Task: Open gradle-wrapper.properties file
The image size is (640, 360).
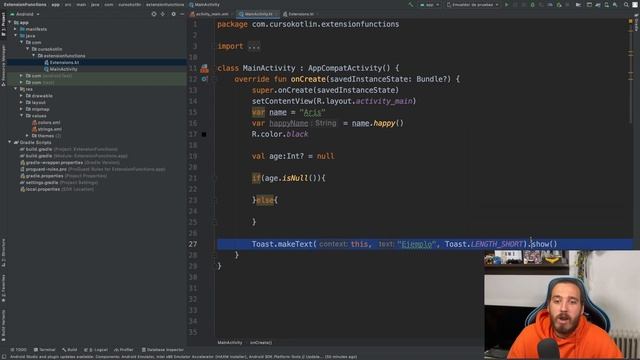Action: pyautogui.click(x=70, y=162)
